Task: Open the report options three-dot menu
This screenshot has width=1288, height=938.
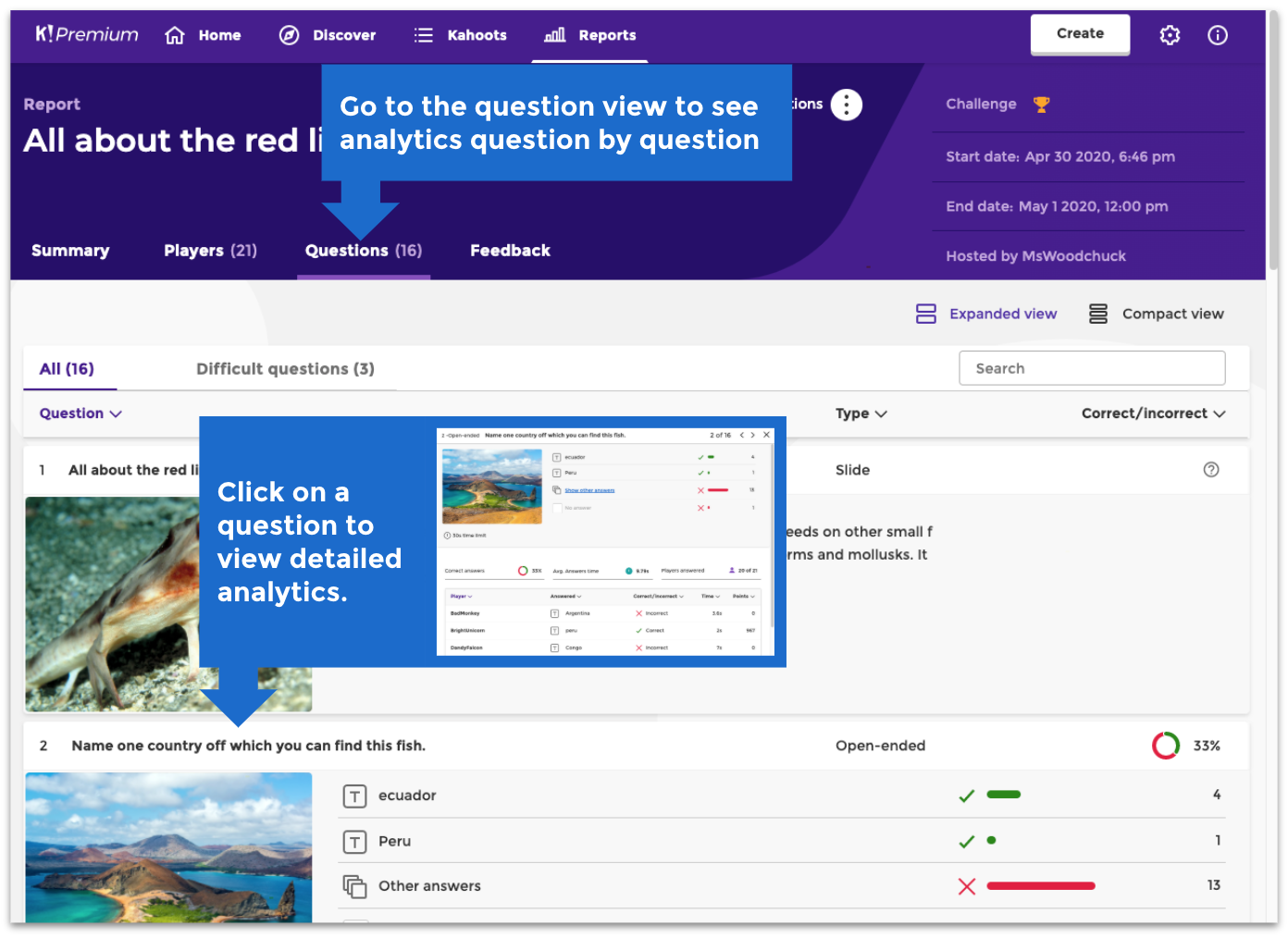Action: coord(846,105)
